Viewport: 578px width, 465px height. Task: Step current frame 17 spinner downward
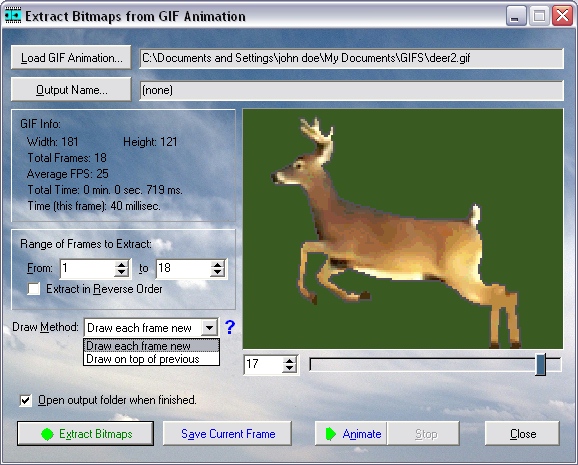(290, 369)
